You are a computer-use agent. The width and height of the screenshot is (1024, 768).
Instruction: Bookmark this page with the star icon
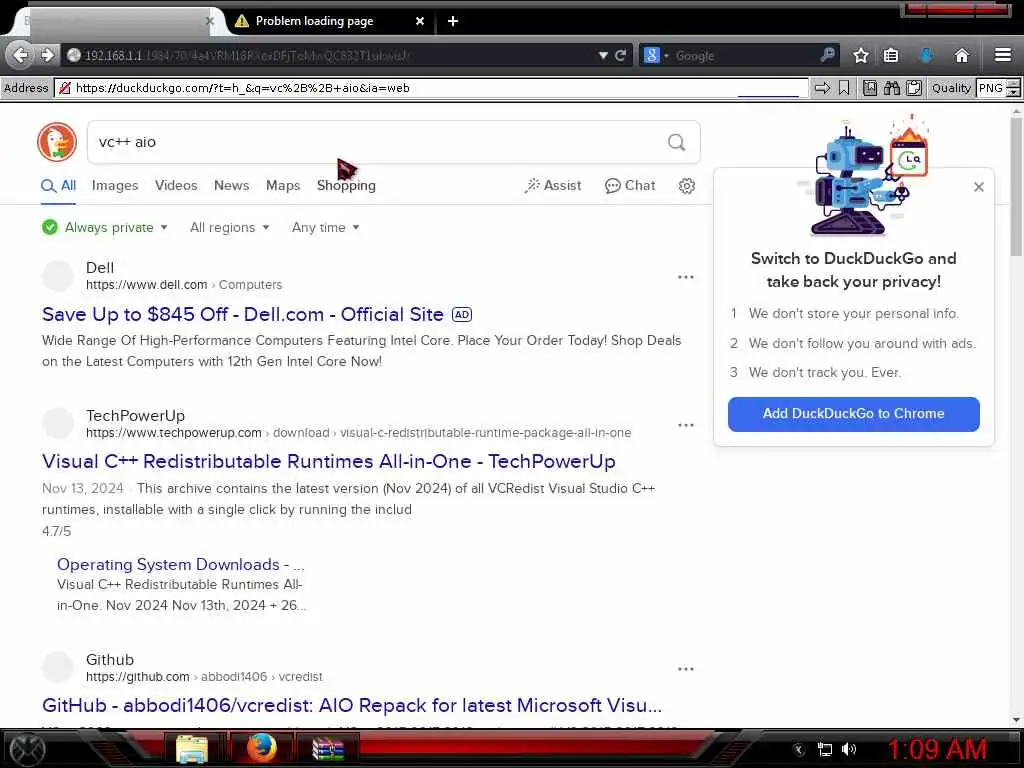(x=861, y=56)
